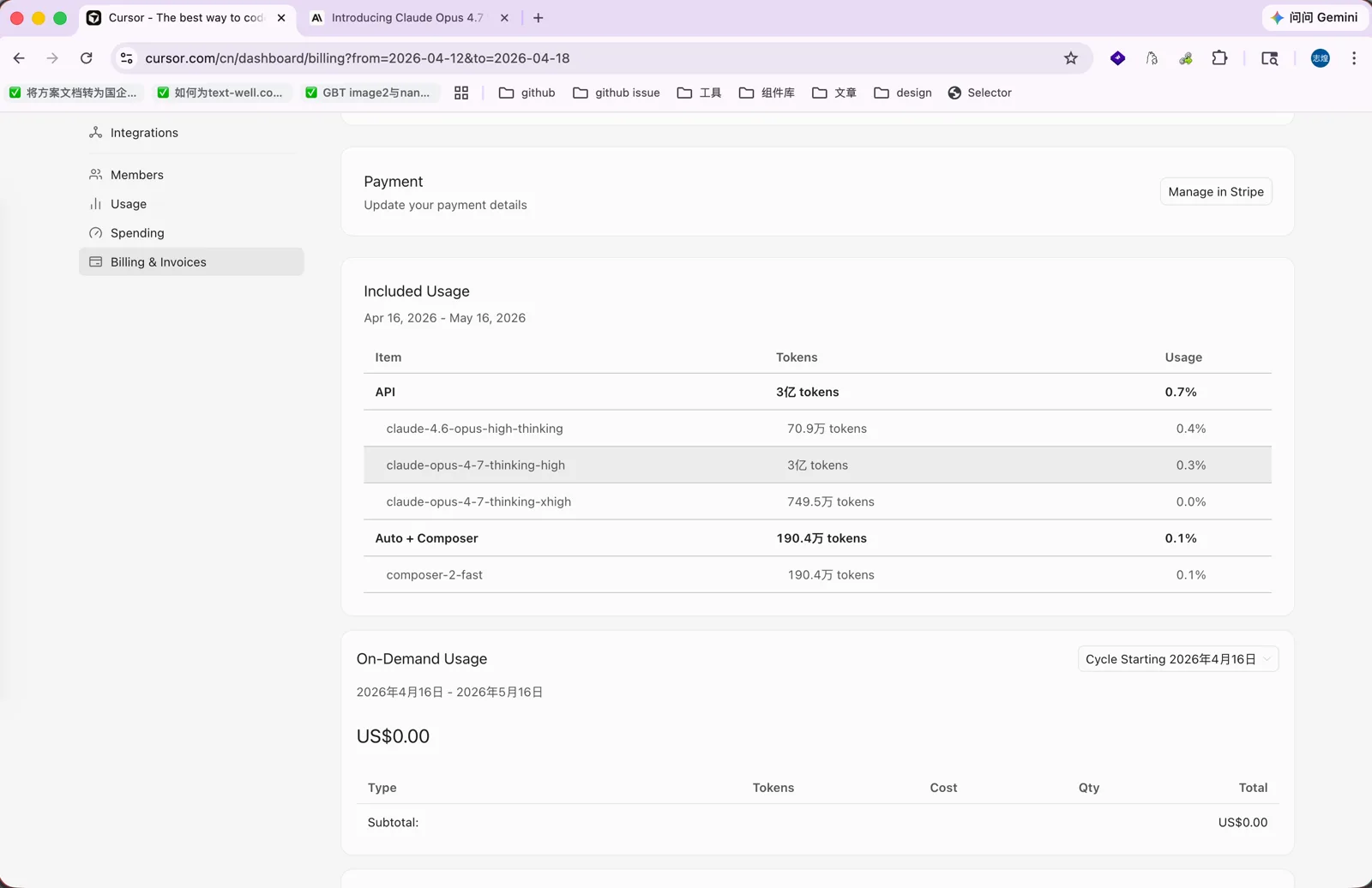Open the 组件库 bookmark folder

767,93
